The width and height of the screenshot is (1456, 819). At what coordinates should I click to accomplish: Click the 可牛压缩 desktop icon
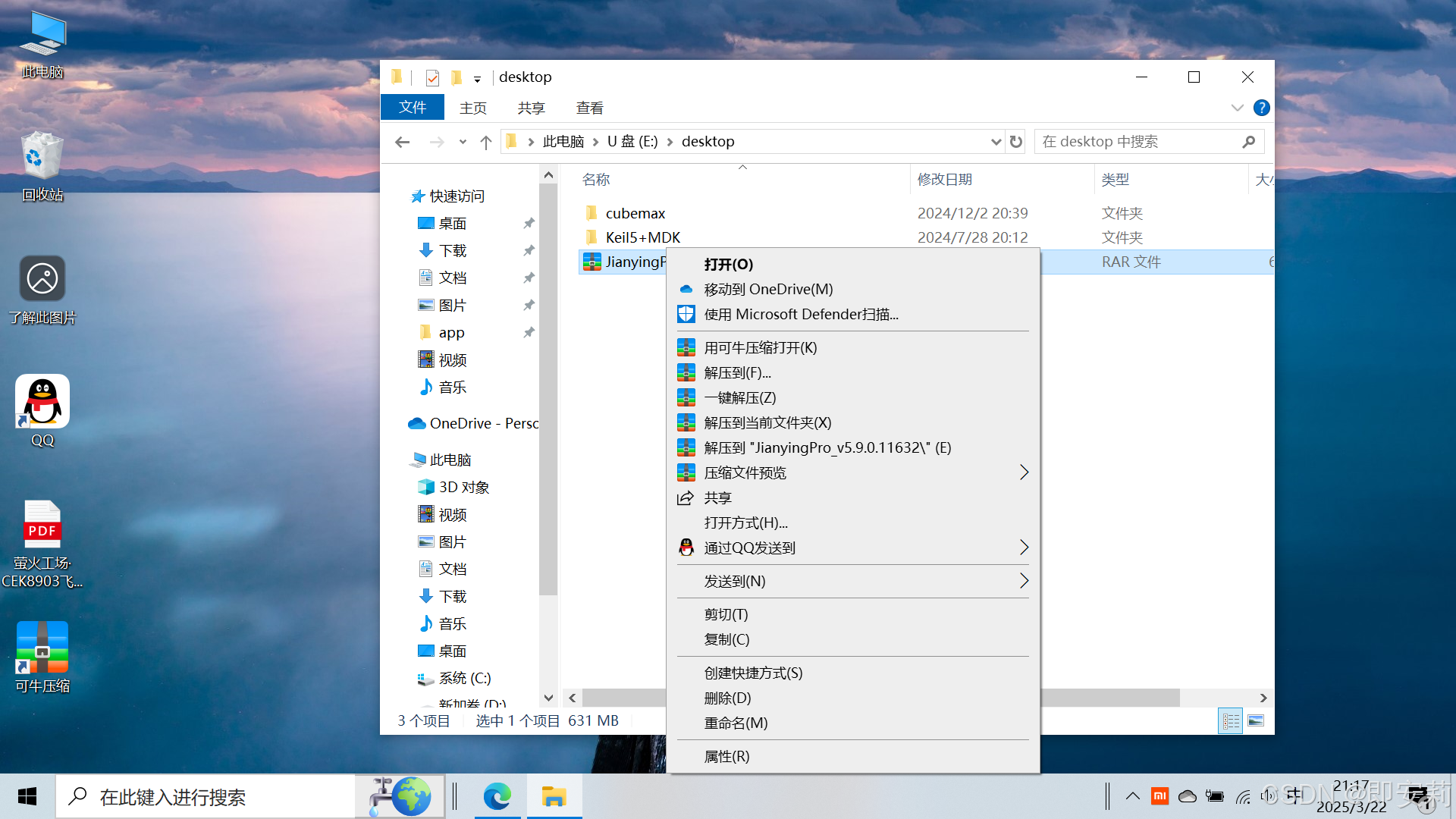(x=42, y=648)
